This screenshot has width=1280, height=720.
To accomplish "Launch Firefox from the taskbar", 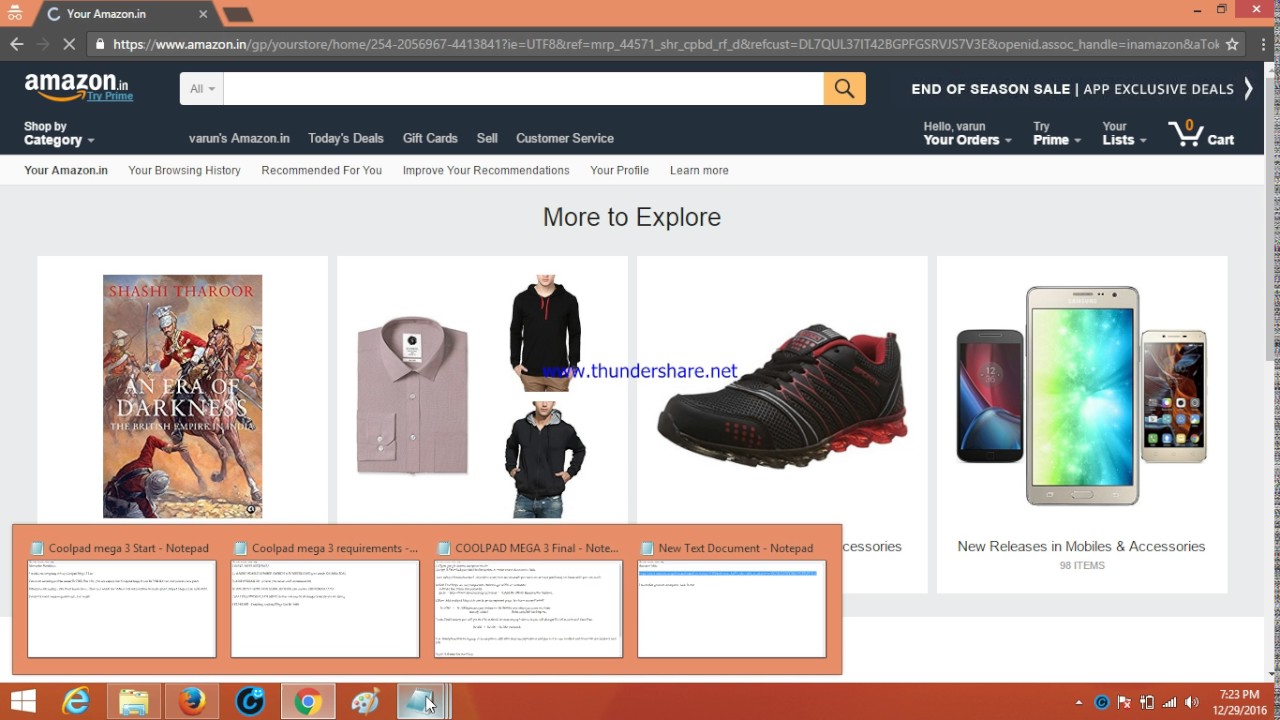I will 192,702.
